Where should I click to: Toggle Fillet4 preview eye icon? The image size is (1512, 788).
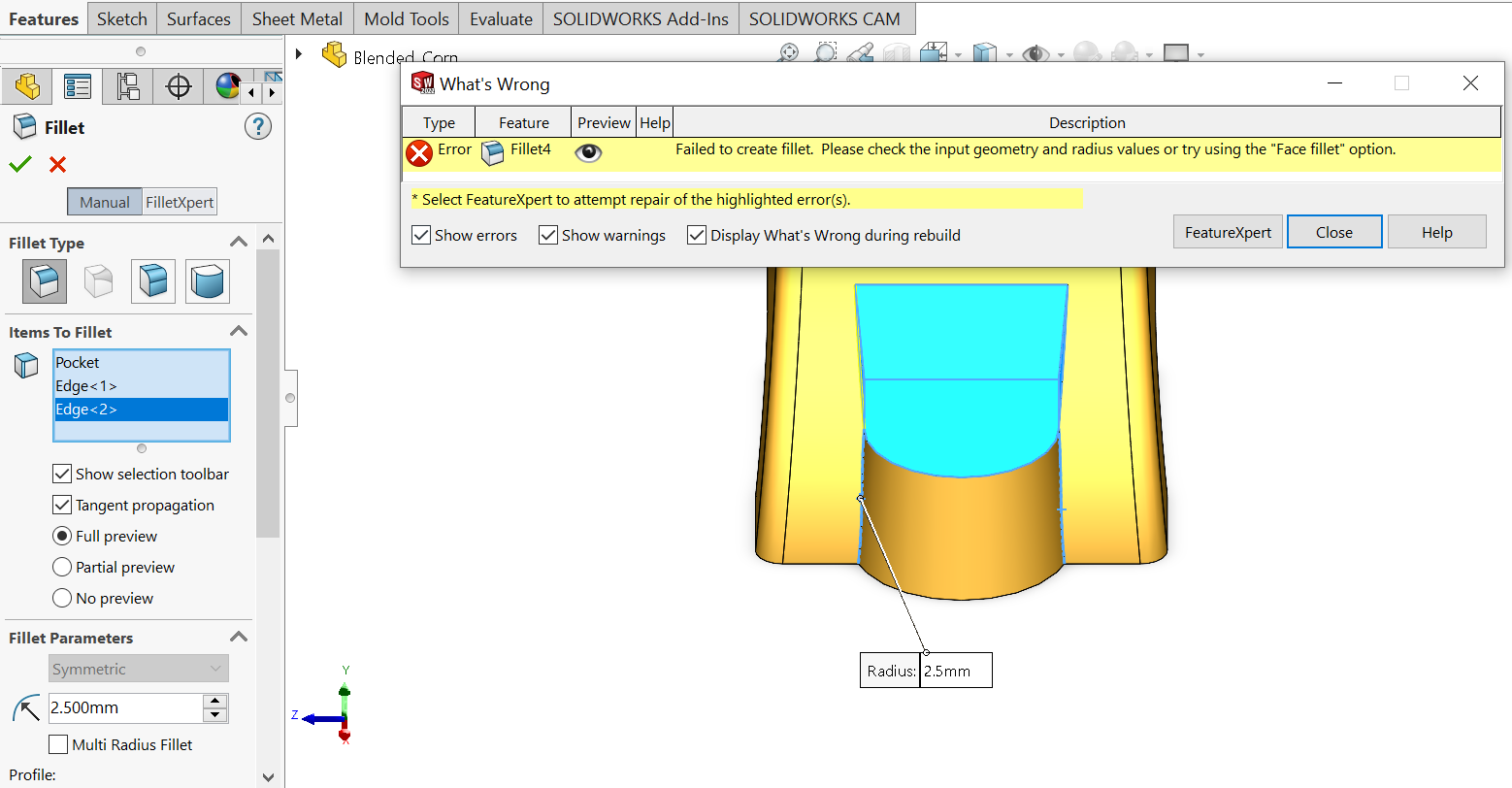(588, 152)
